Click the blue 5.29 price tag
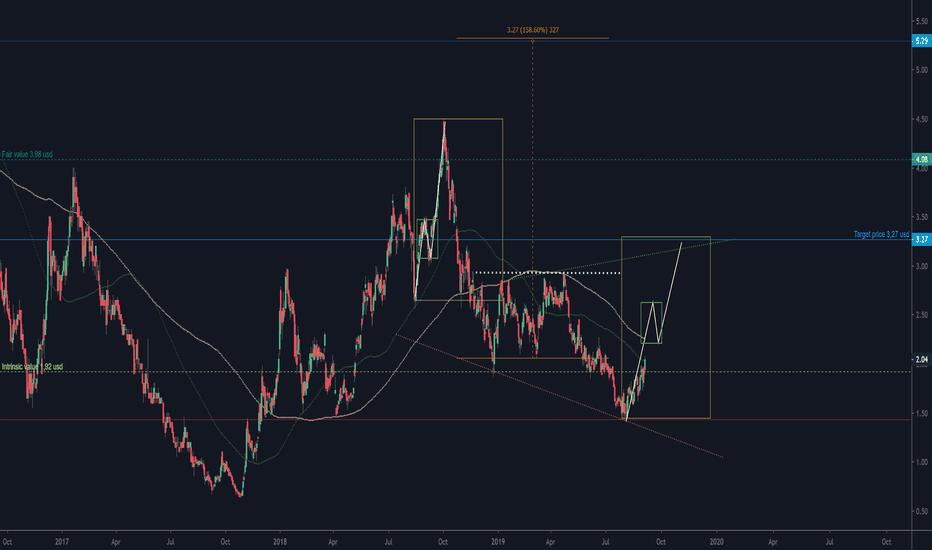932x550 pixels. coord(921,41)
